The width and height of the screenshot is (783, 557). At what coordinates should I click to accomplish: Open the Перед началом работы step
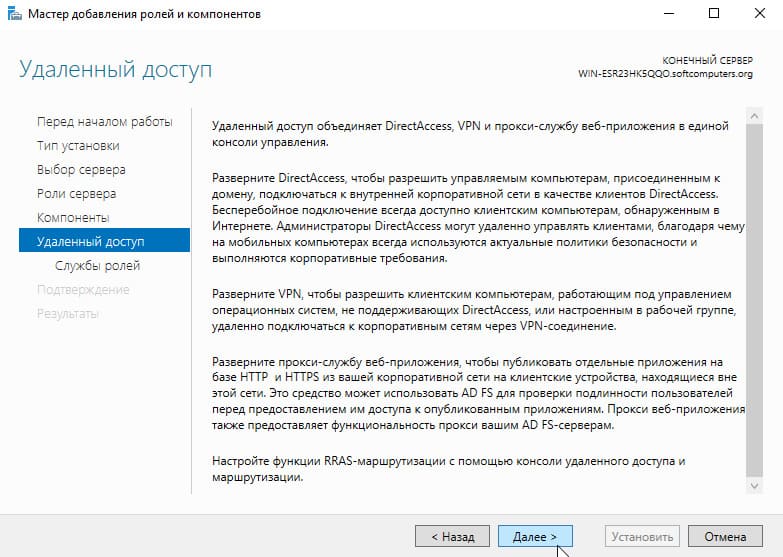tap(104, 122)
